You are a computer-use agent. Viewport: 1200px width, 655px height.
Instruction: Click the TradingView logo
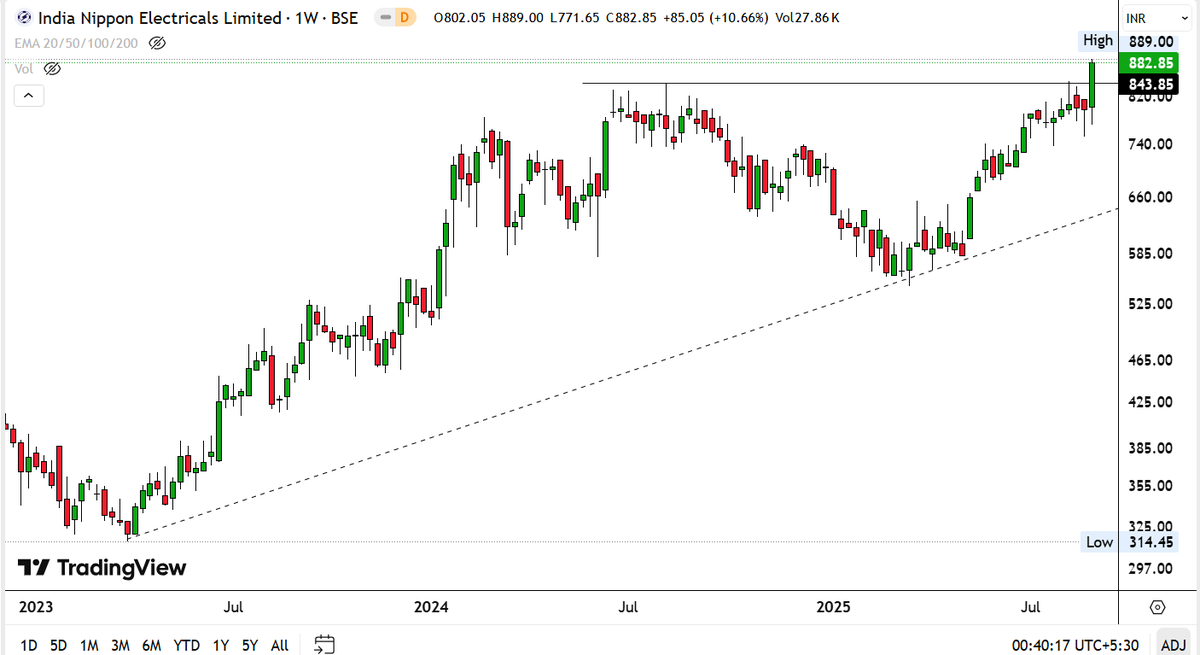pyautogui.click(x=103, y=568)
